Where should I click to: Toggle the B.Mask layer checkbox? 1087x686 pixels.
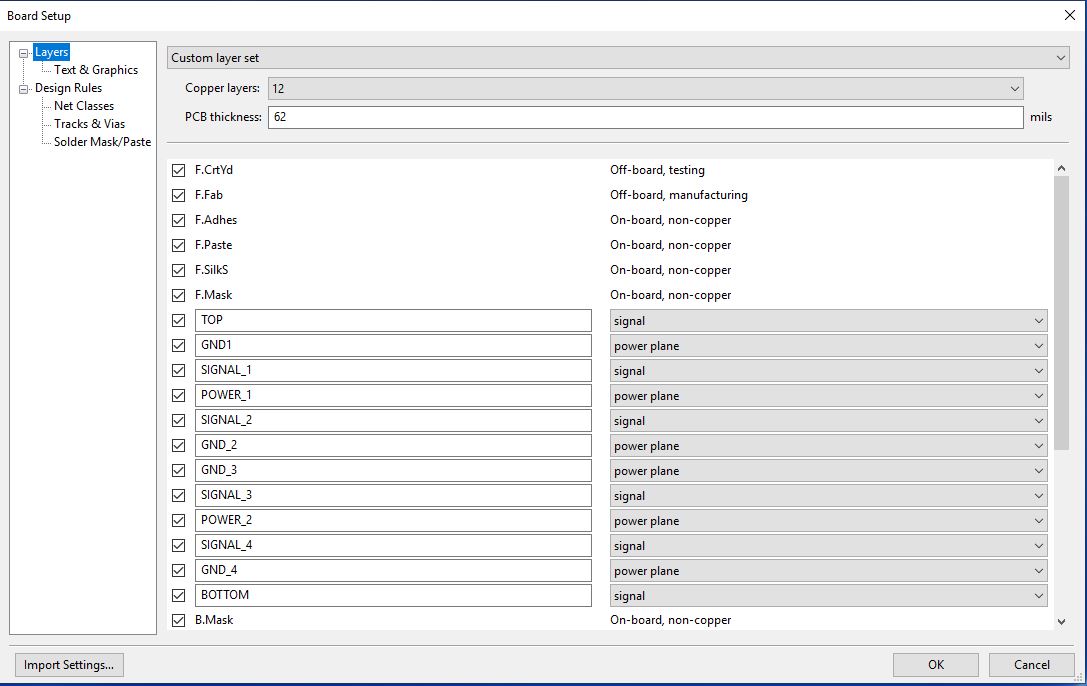pyautogui.click(x=179, y=621)
